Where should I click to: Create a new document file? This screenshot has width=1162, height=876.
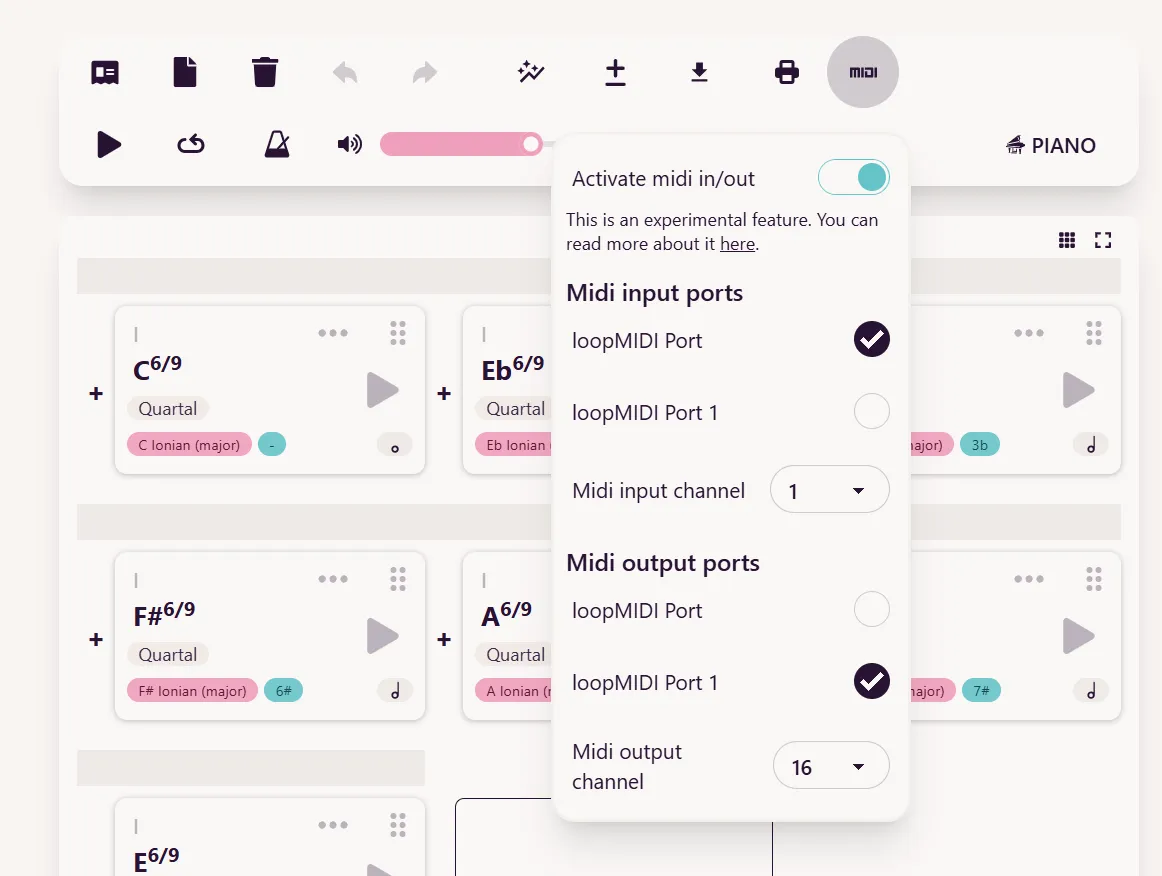[185, 73]
